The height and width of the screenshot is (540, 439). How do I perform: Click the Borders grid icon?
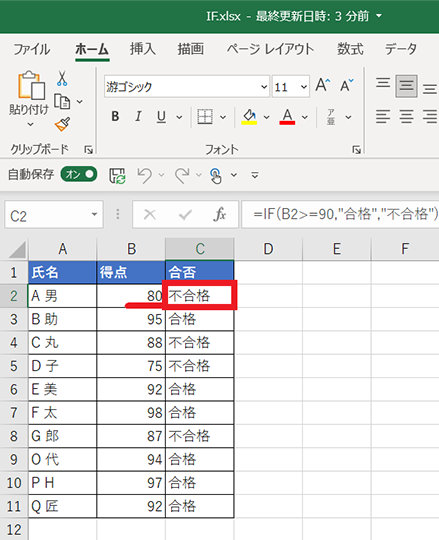pyautogui.click(x=205, y=117)
